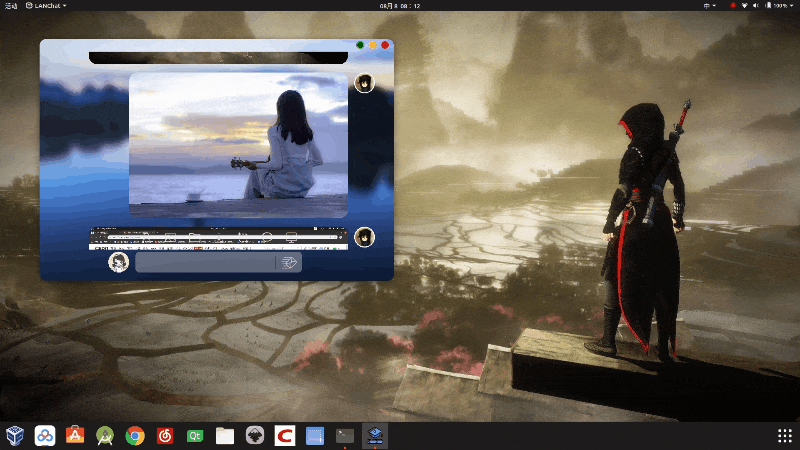Image resolution: width=800 pixels, height=450 pixels.
Task: Click the yellow window button of LANChat
Action: tap(372, 45)
